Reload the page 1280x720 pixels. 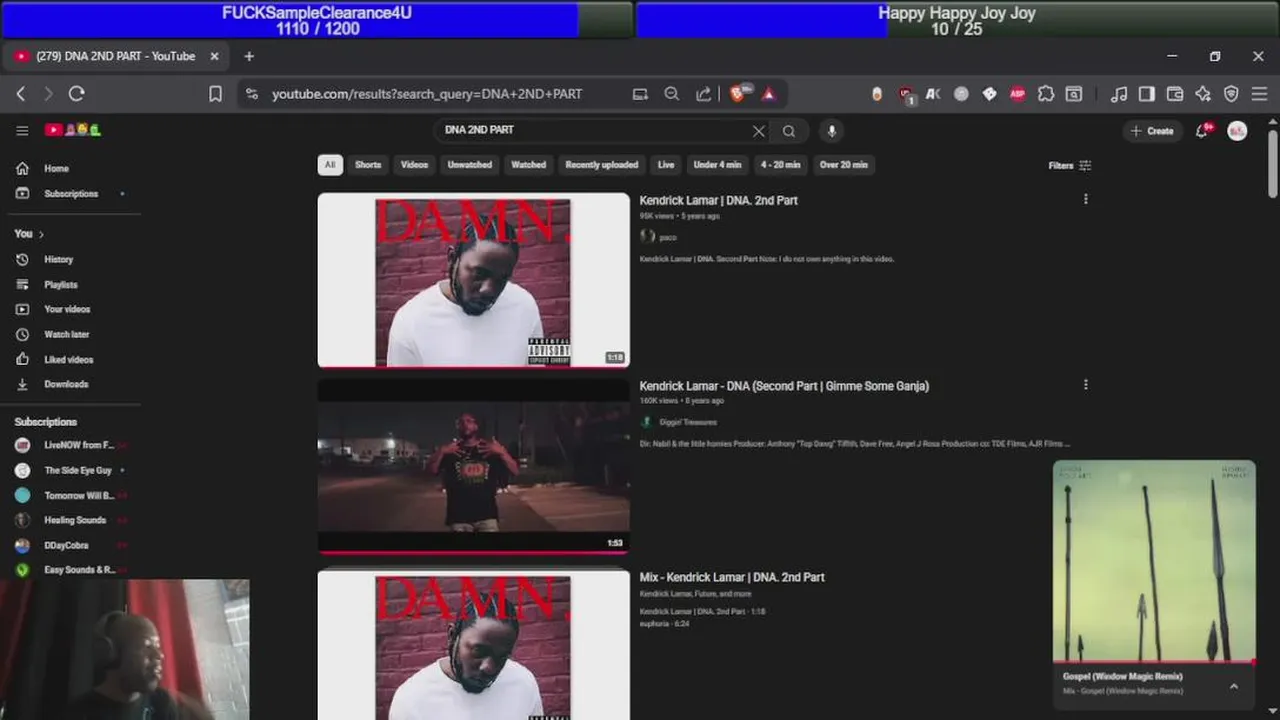click(x=76, y=94)
